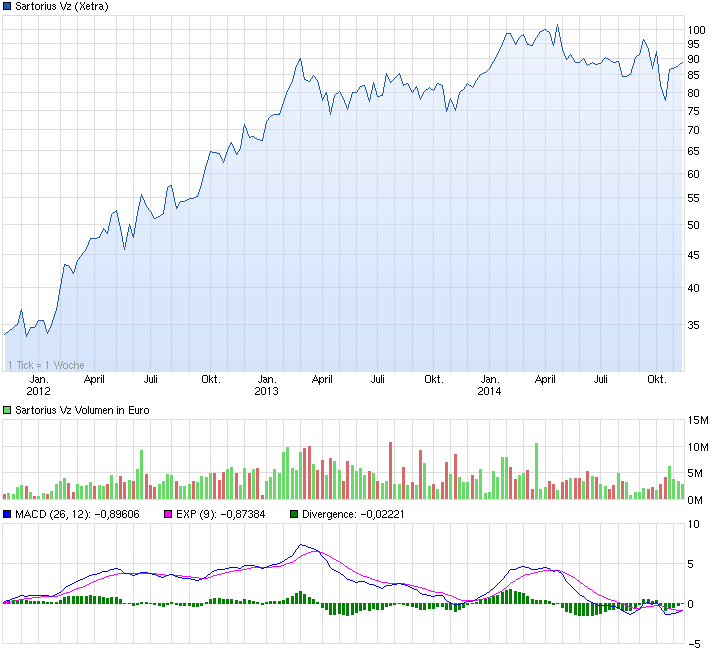This screenshot has height=652, width=726.
Task: Click the 'Jan. 2012' axis label
Action: pyautogui.click(x=38, y=385)
